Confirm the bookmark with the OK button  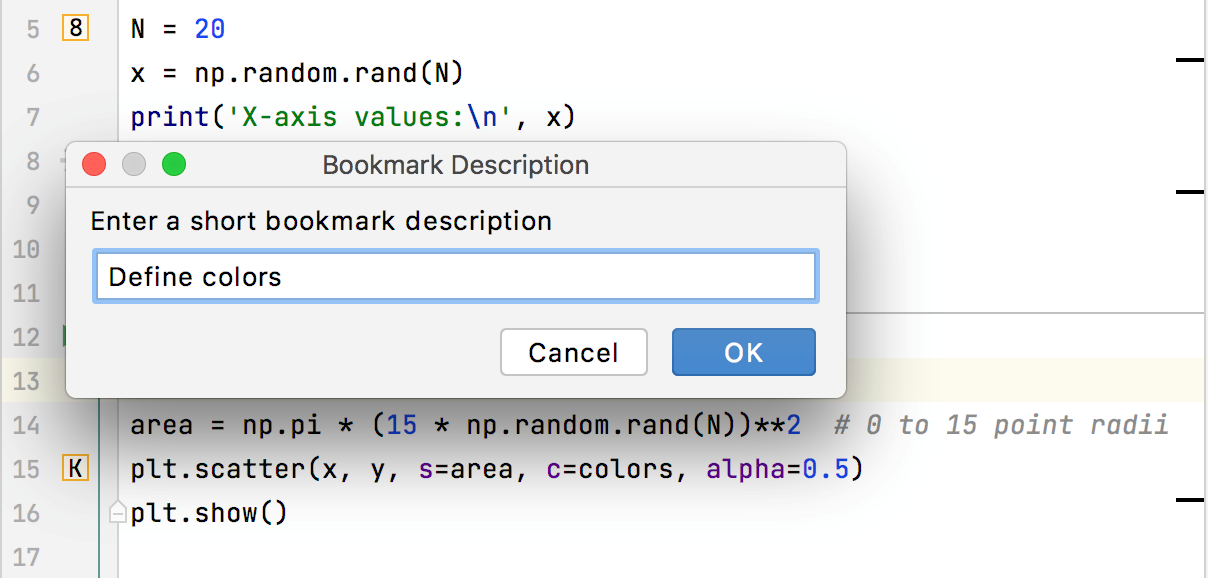[x=743, y=352]
